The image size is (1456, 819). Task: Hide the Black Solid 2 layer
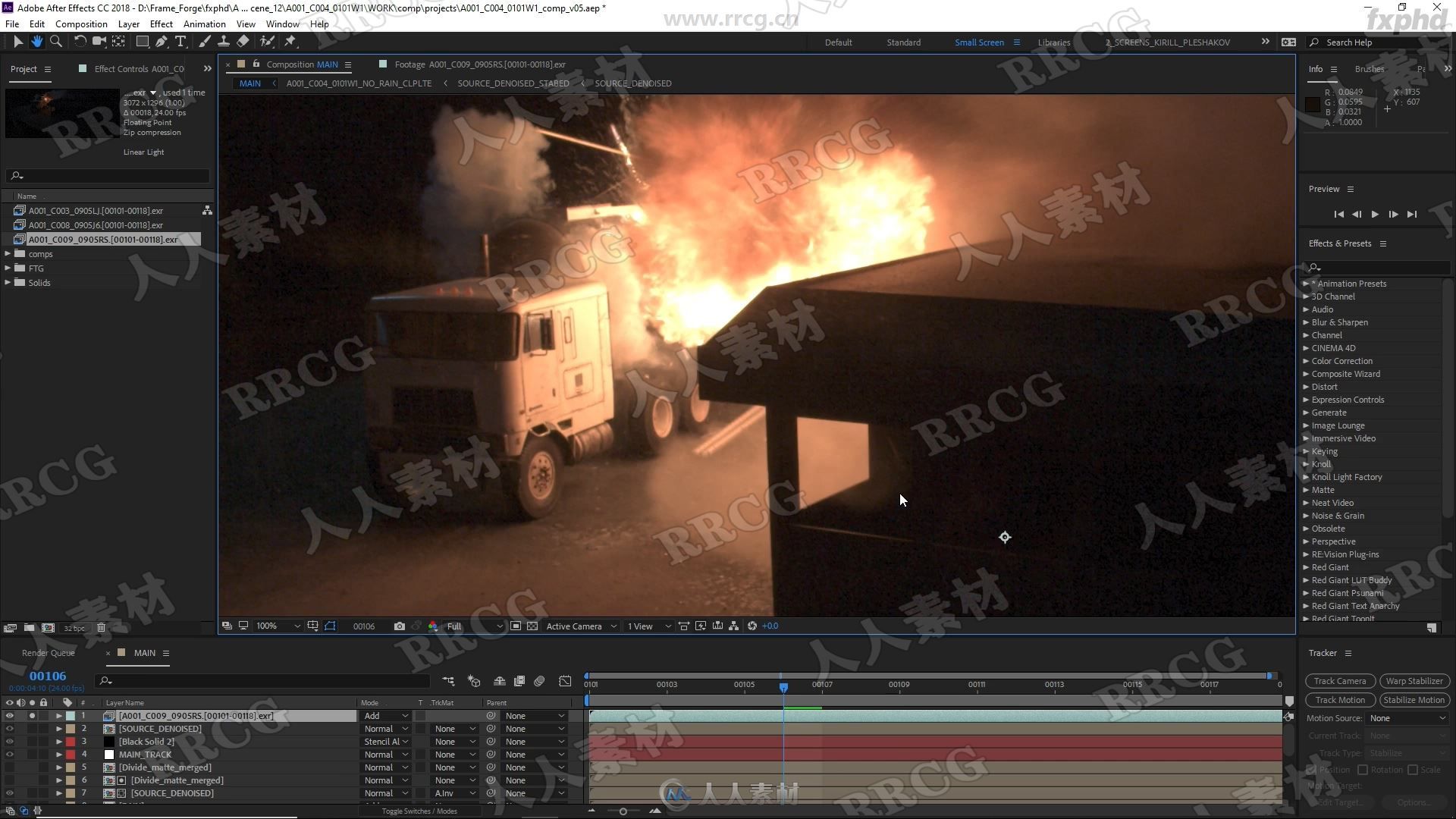(9, 742)
